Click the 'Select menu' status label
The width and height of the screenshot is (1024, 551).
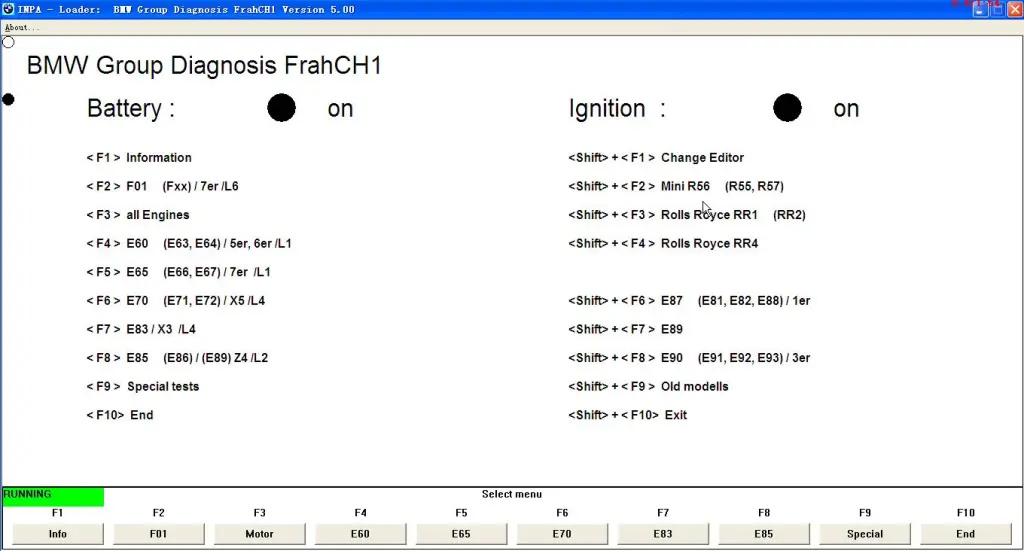tap(512, 494)
